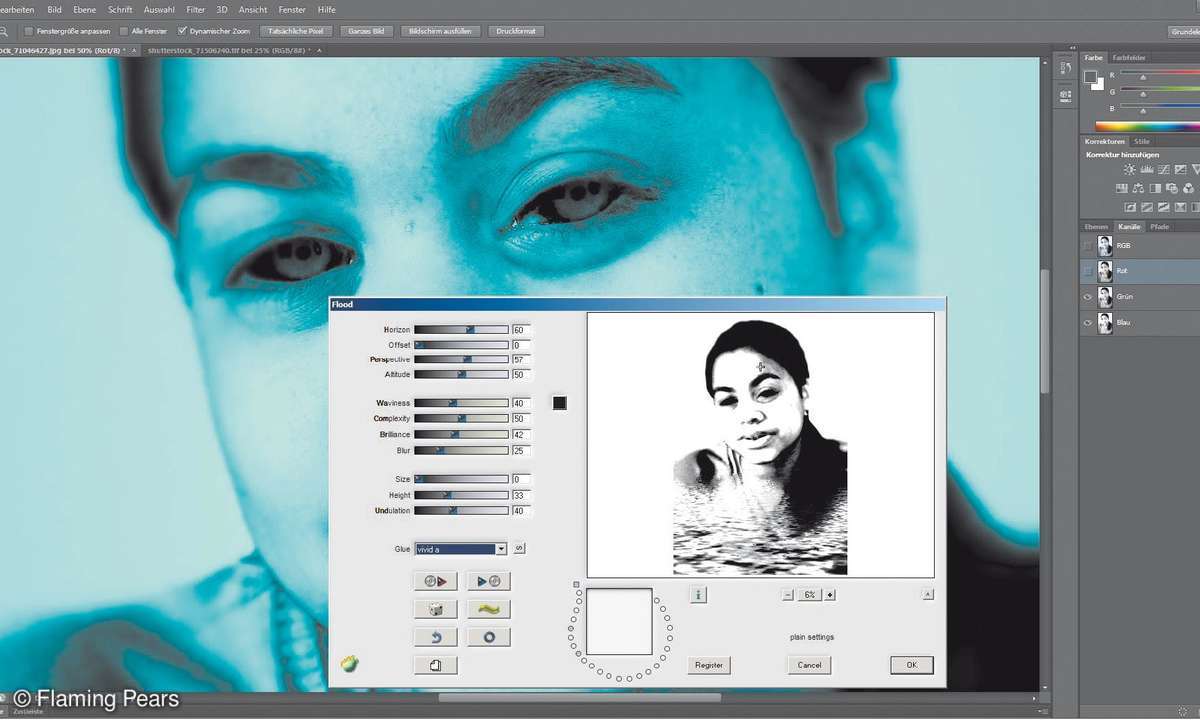
Task: Hide the Blau channel eye
Action: point(1088,323)
